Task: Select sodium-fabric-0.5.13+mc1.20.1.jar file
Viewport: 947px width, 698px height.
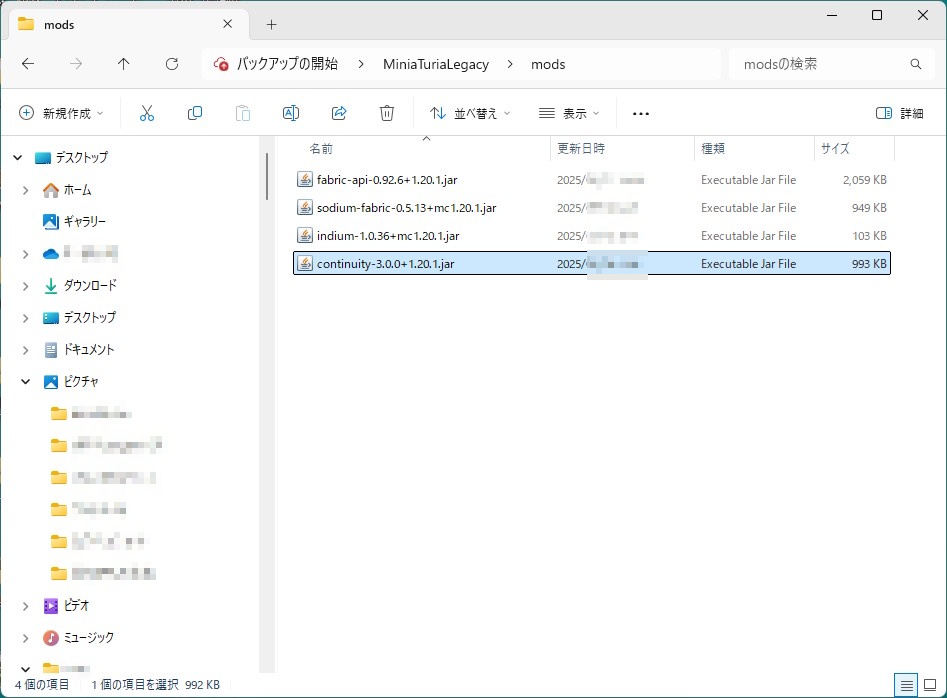Action: (x=592, y=207)
